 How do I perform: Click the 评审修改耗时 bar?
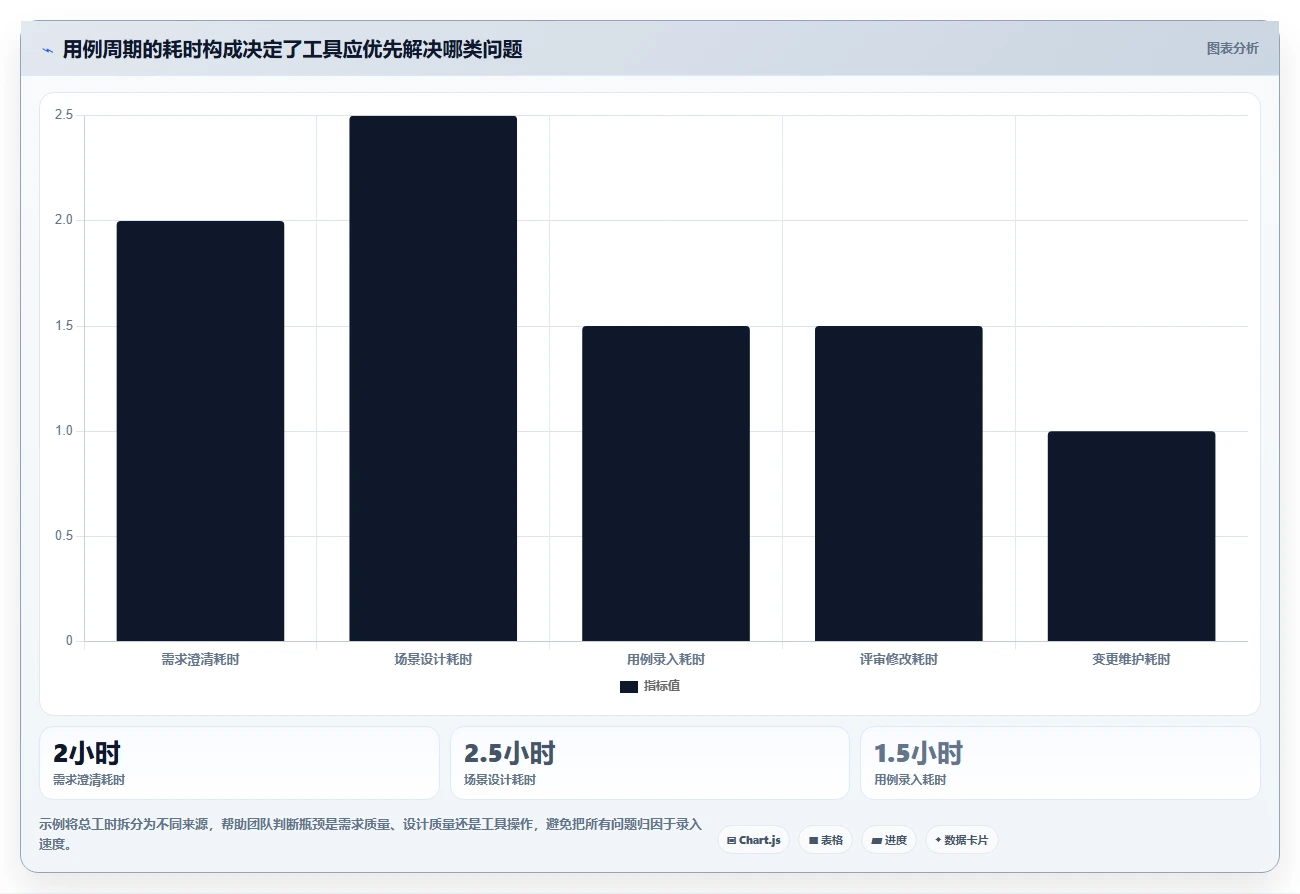(x=898, y=483)
